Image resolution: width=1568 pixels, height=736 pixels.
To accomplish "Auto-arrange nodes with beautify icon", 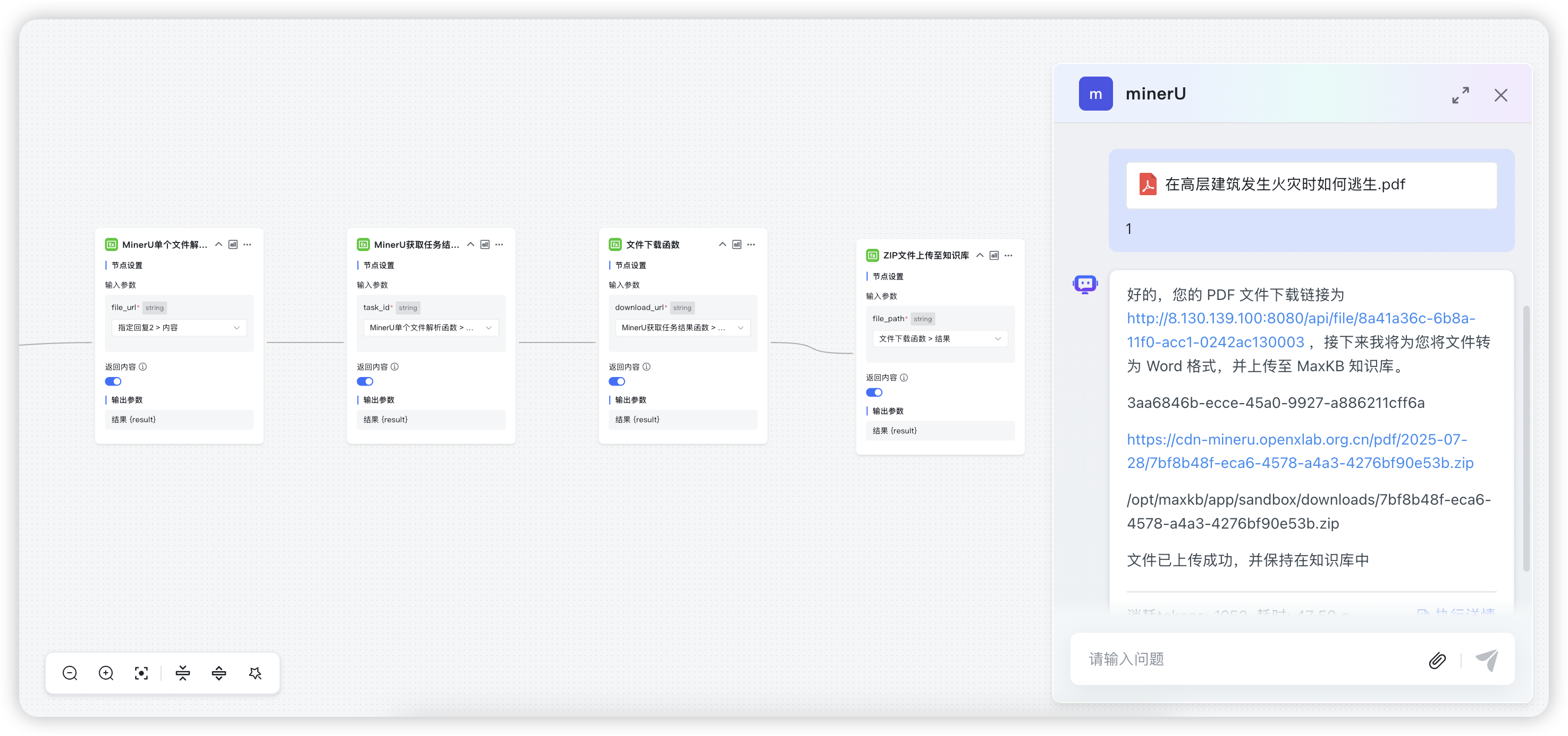I will [255, 673].
